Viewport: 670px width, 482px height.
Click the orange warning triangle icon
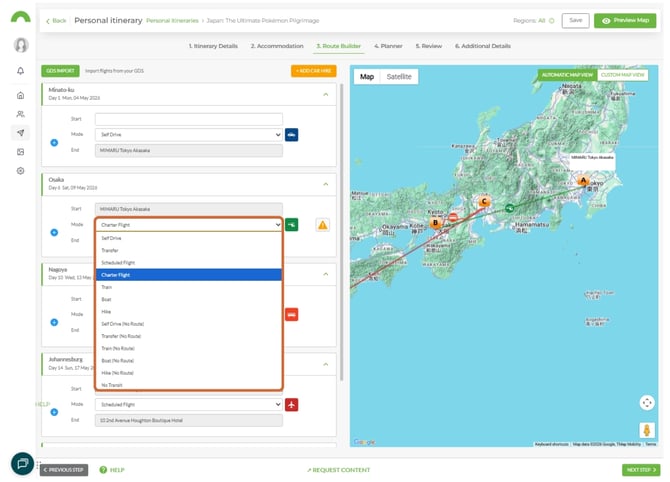pos(323,225)
